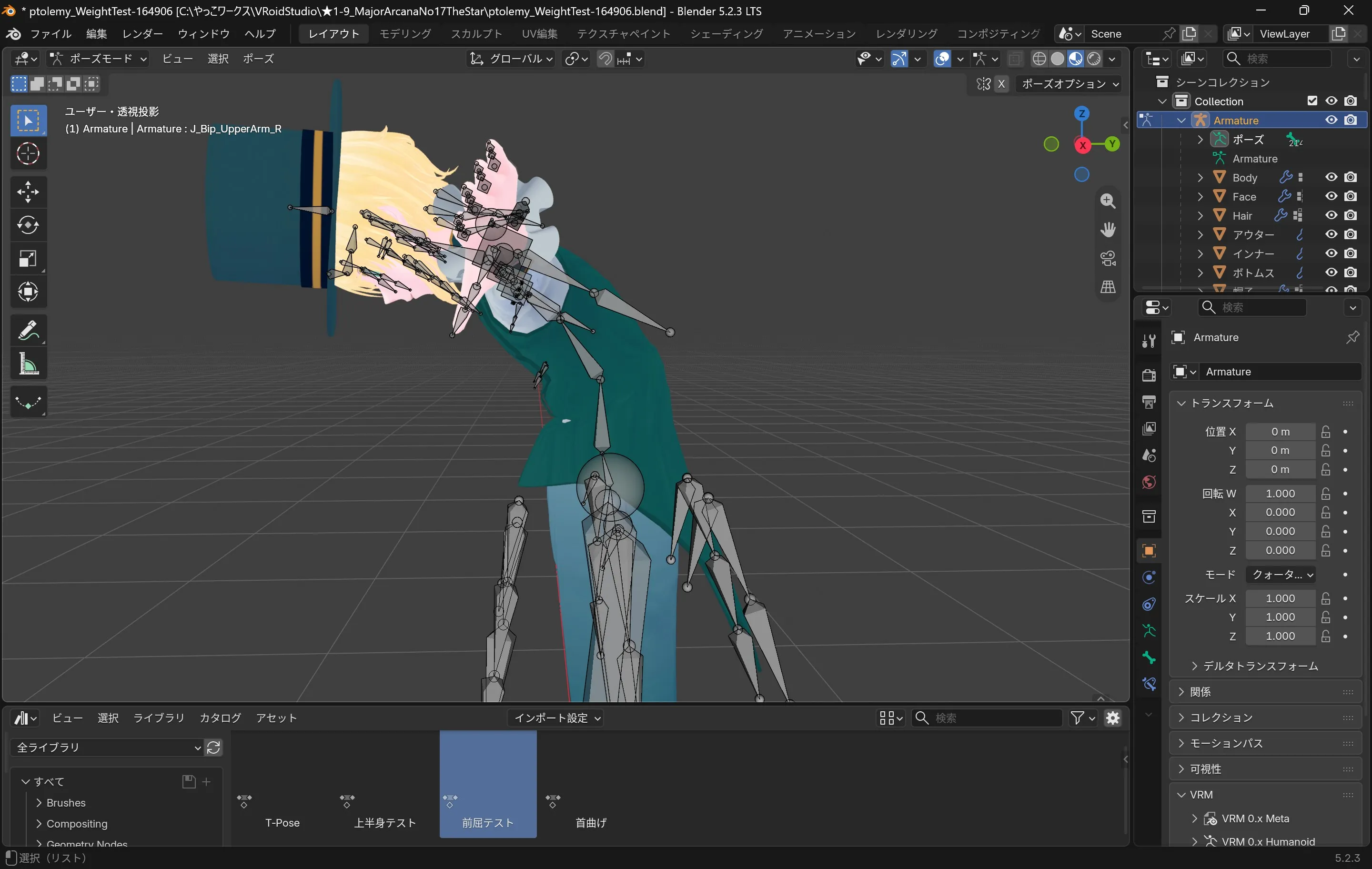Select the Move tool in the toolbar
Viewport: 1372px width, 869px height.
point(28,192)
